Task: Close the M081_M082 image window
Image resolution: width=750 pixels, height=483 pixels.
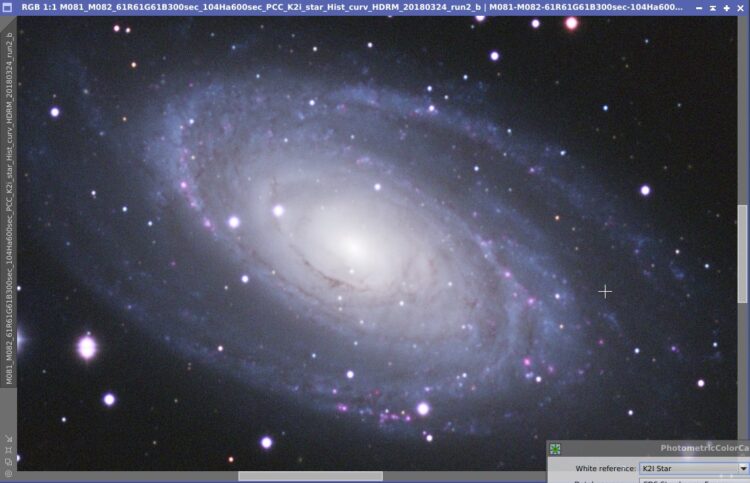Action: tap(740, 8)
